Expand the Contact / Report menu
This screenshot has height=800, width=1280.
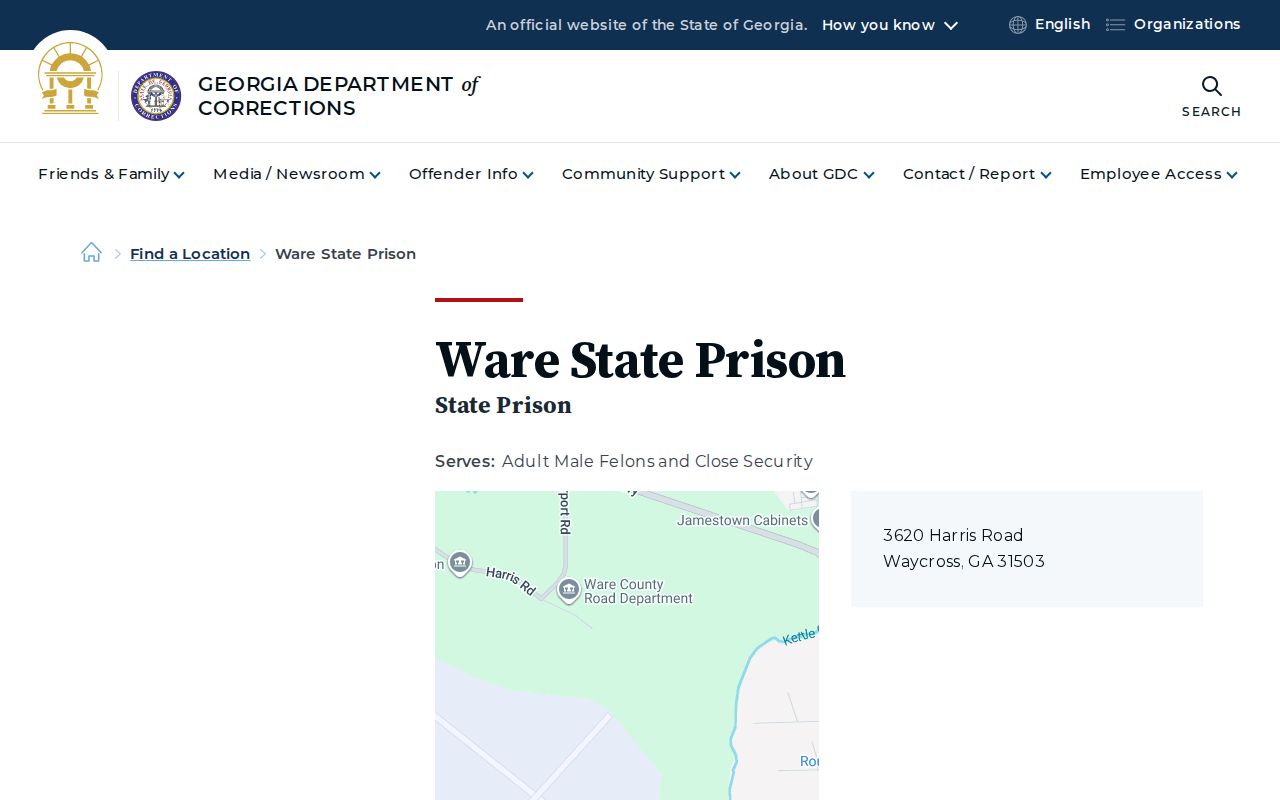977,174
